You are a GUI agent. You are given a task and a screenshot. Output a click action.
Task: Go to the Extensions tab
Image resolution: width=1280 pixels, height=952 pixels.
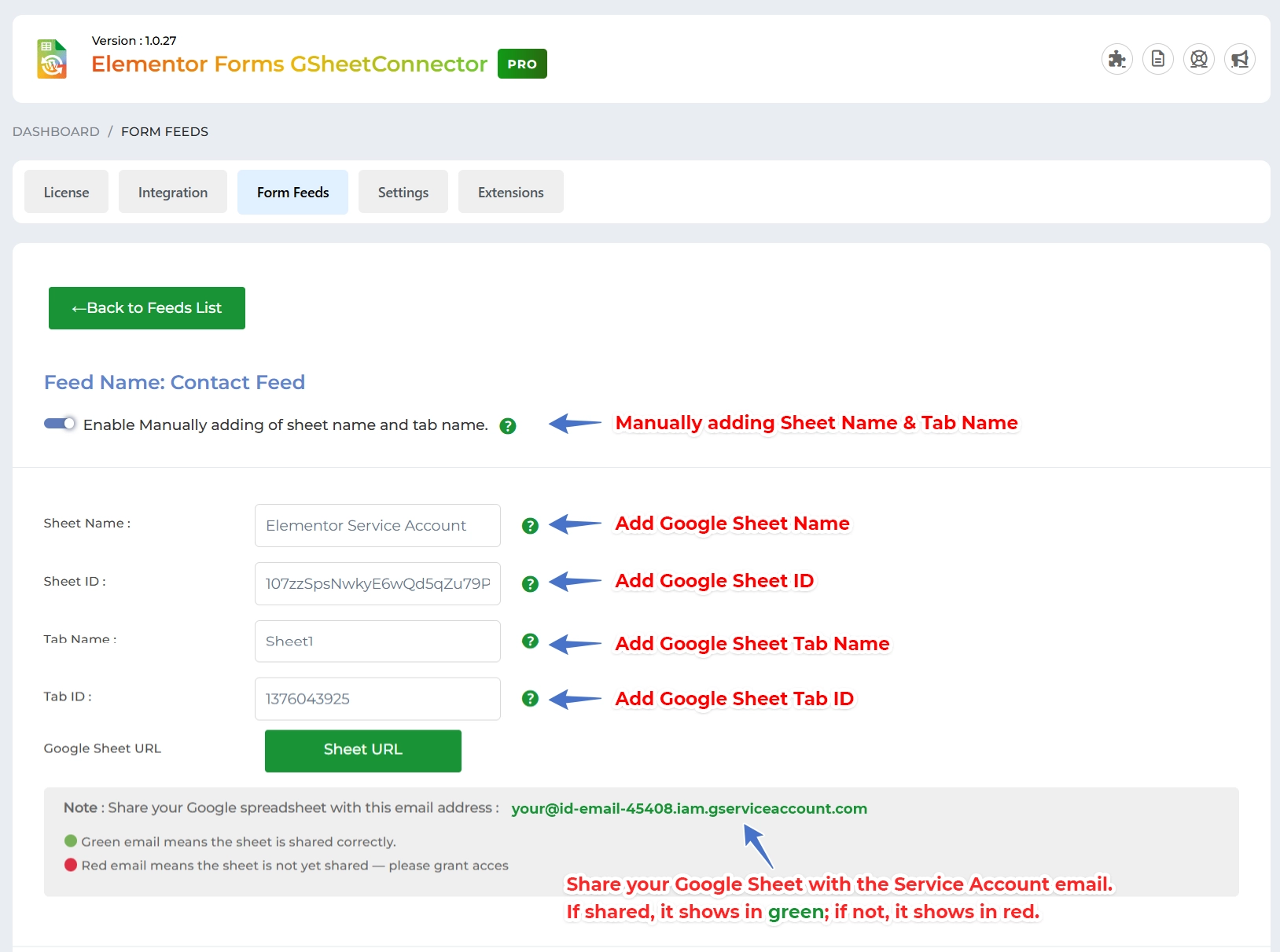[510, 192]
